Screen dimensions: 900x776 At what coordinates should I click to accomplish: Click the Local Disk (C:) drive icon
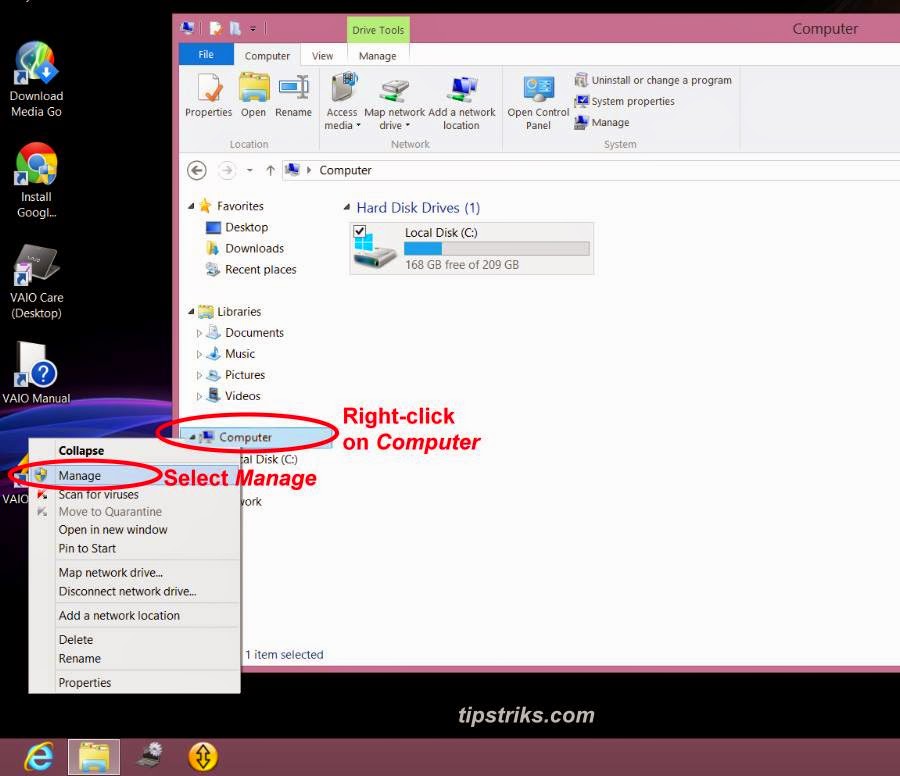tap(374, 250)
